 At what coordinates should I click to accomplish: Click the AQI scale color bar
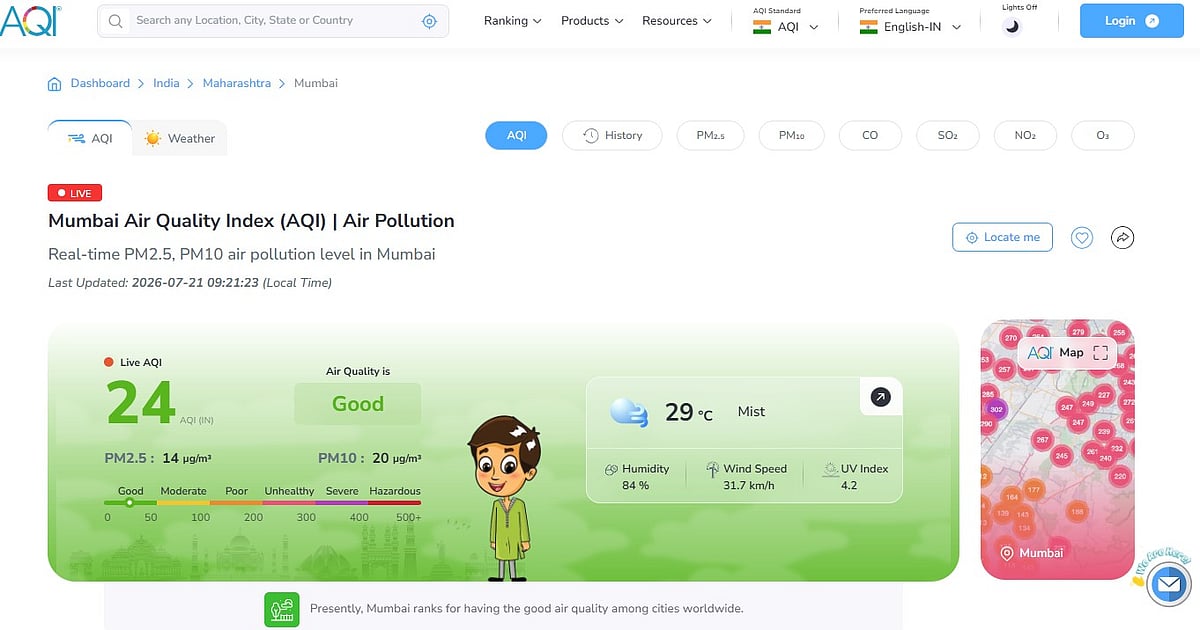click(x=263, y=504)
